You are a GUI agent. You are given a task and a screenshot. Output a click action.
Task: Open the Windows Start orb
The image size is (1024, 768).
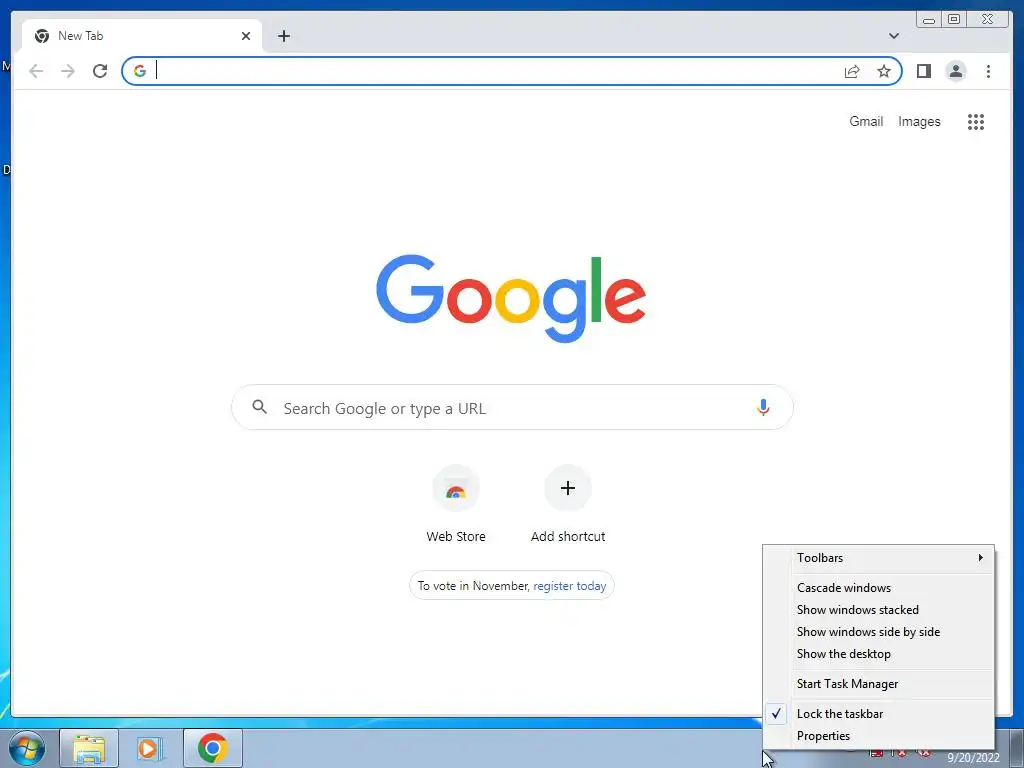pos(27,748)
